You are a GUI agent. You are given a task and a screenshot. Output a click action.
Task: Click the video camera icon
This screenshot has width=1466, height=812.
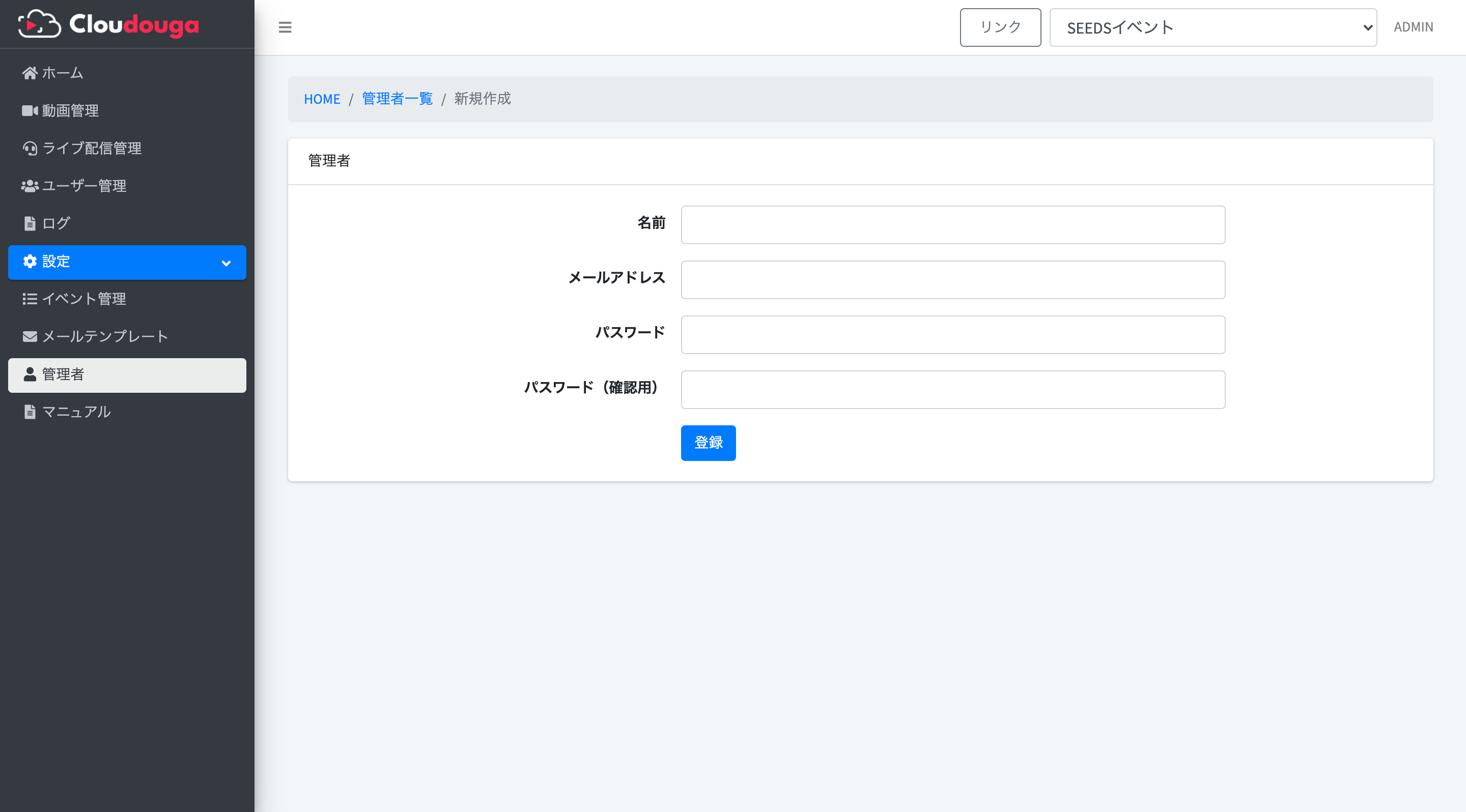(30, 110)
